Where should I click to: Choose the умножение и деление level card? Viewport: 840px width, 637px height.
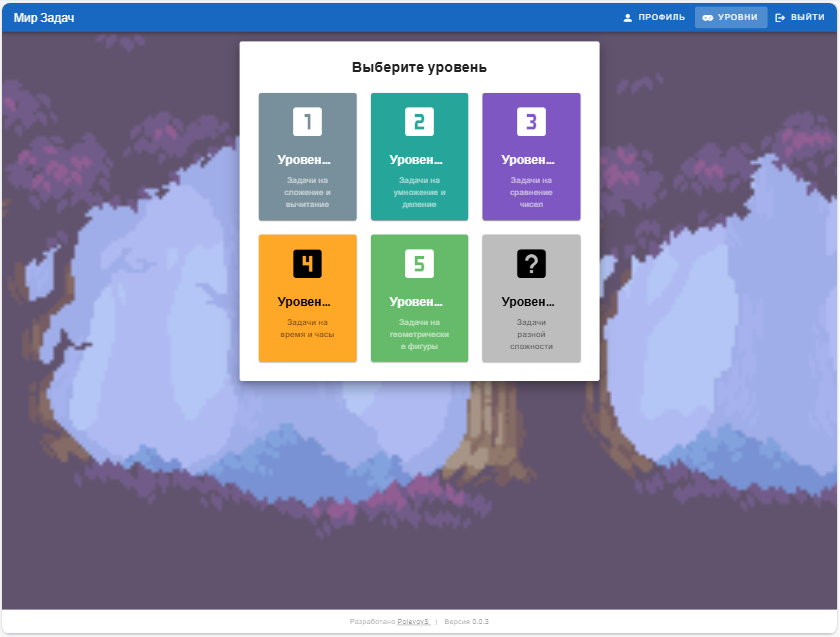(419, 156)
